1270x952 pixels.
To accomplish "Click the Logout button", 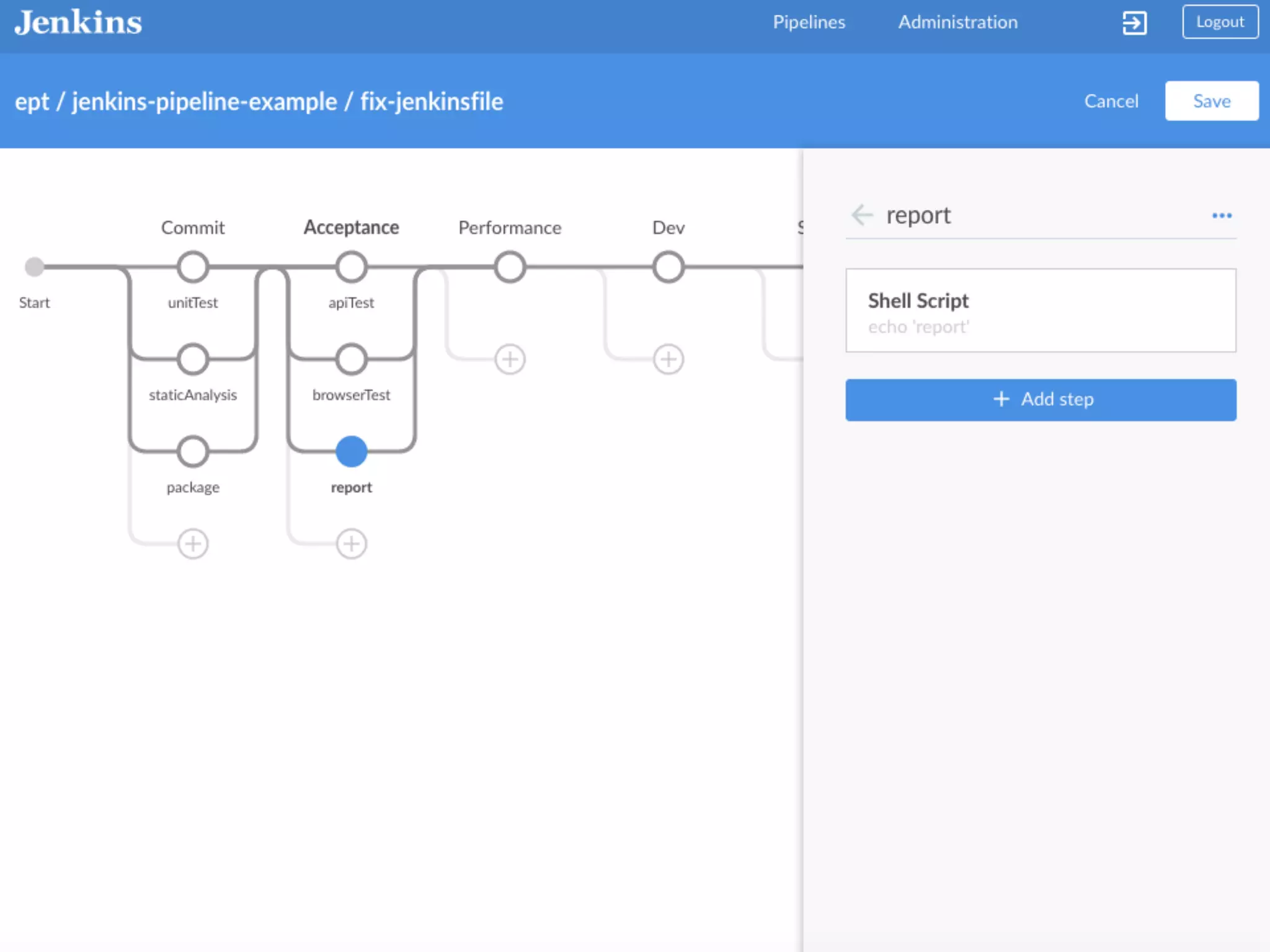I will pos(1220,22).
